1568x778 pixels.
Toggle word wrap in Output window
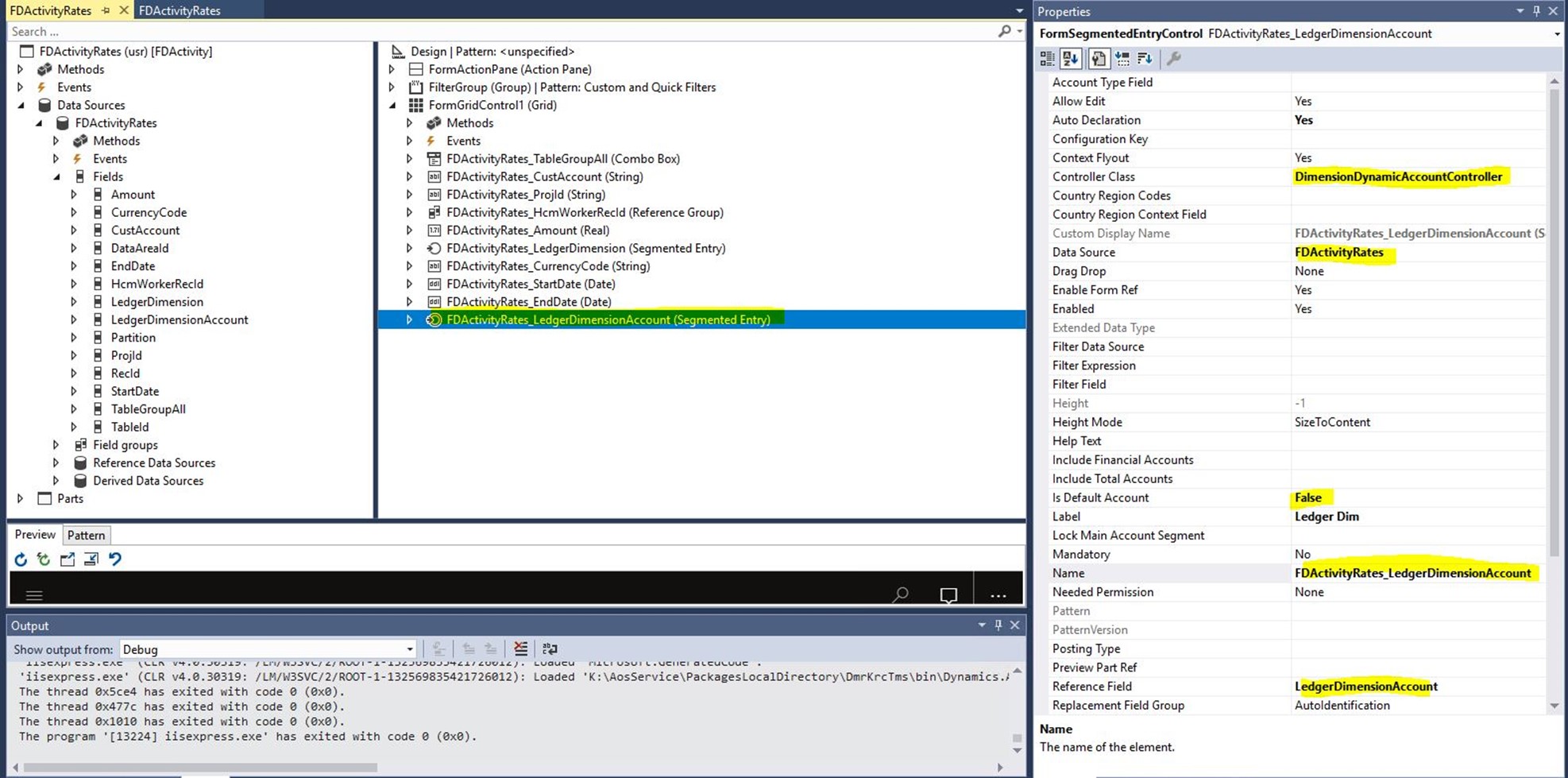pyautogui.click(x=550, y=649)
